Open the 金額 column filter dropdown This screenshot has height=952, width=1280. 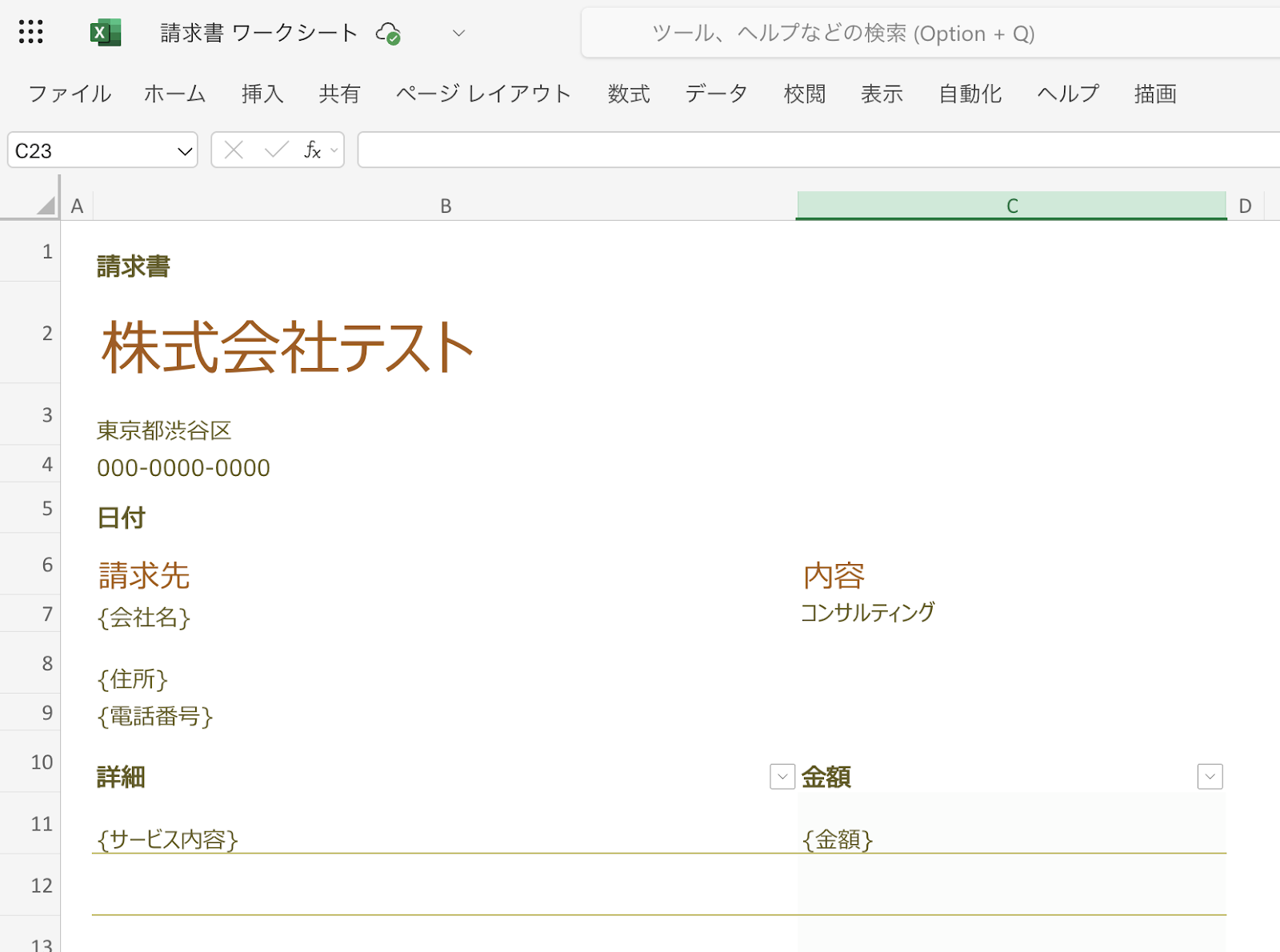coord(1210,777)
